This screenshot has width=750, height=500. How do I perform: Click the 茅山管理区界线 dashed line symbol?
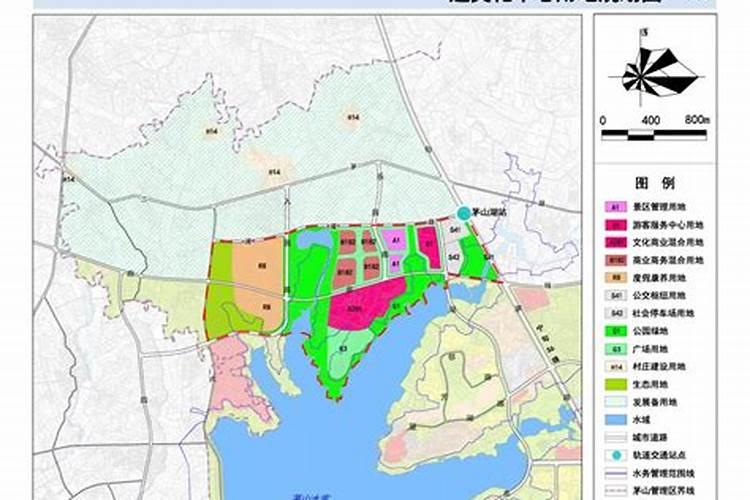[616, 490]
